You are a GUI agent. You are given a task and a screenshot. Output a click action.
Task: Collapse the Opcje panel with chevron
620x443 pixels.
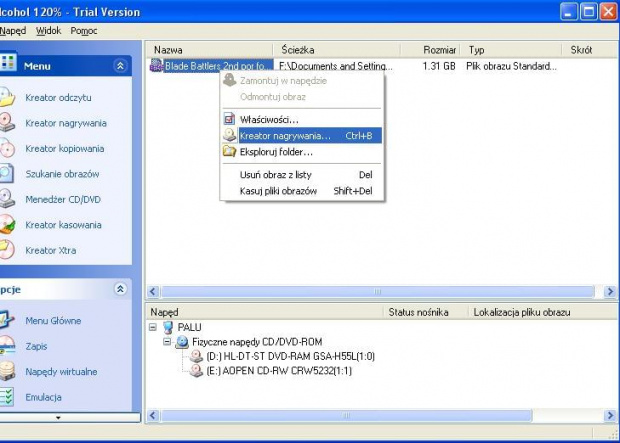tap(120, 289)
